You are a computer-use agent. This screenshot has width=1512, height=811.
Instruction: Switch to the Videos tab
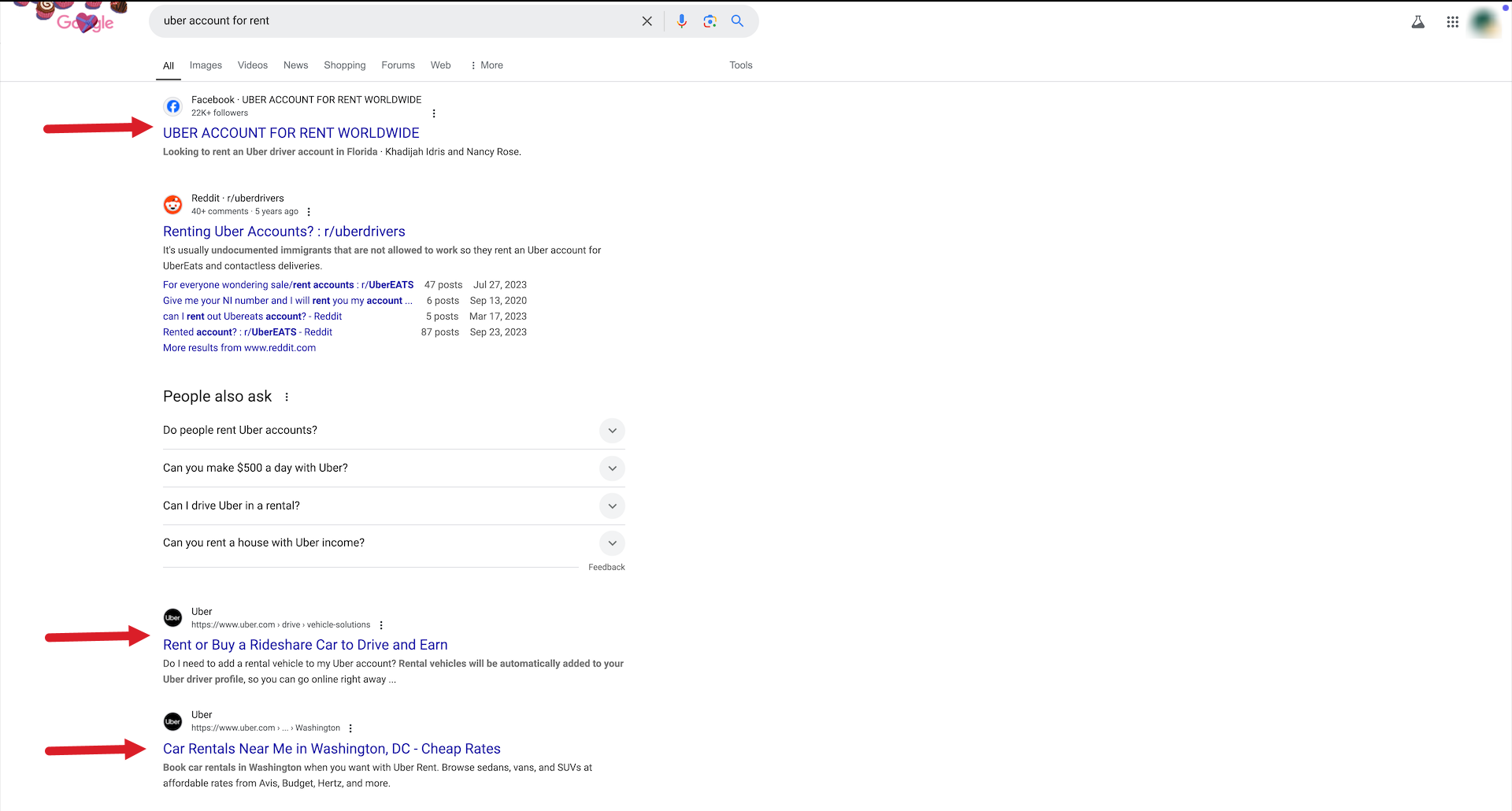(x=253, y=65)
